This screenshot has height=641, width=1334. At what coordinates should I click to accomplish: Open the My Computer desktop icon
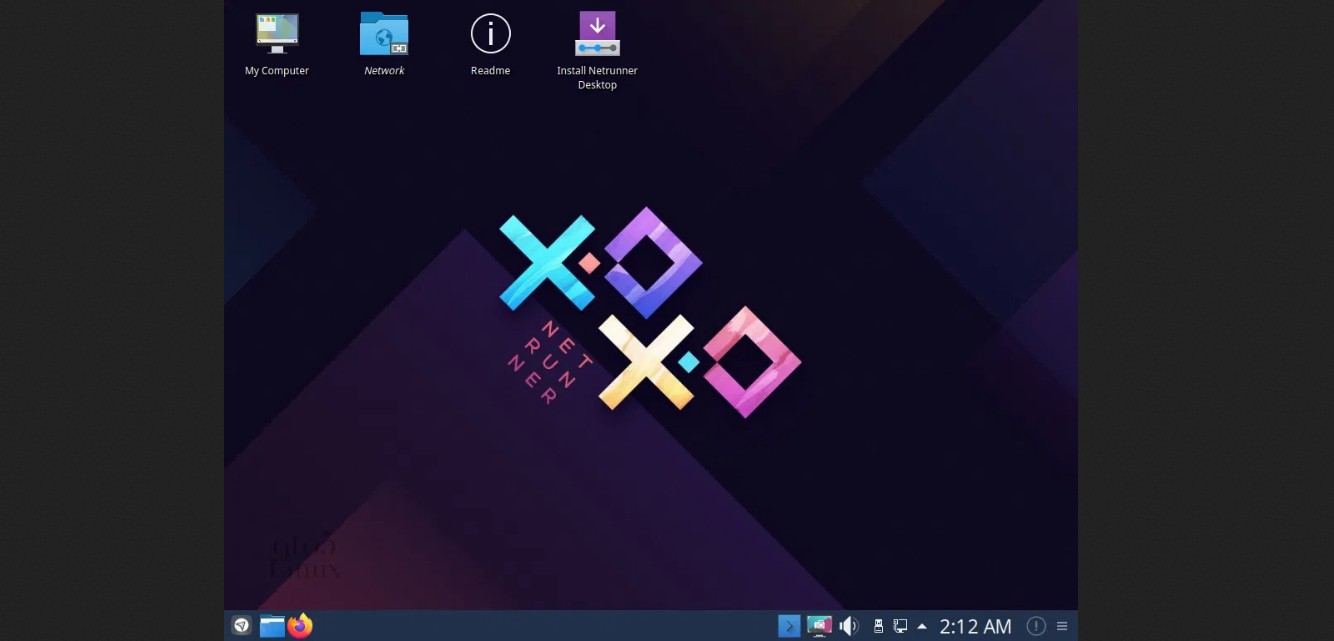click(277, 34)
